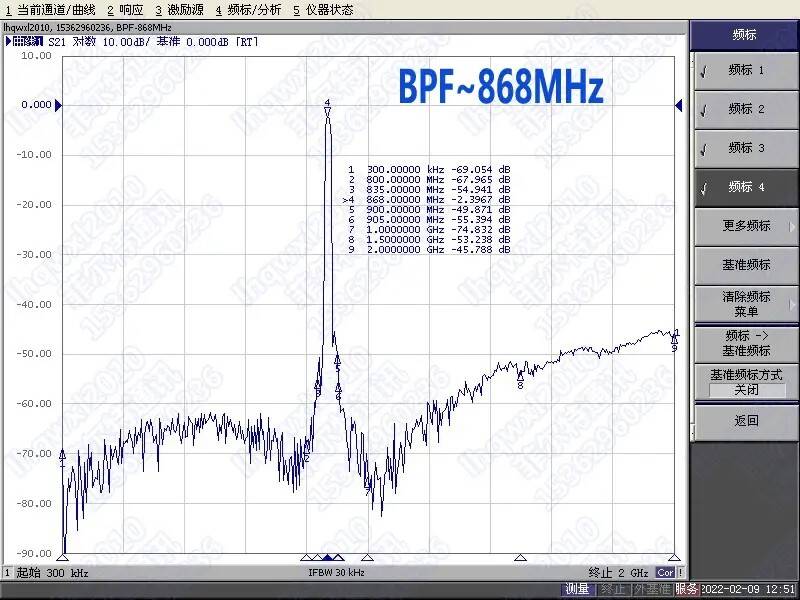The width and height of the screenshot is (800, 600).
Task: Toggle 频标 1 marker on or off
Action: click(746, 73)
